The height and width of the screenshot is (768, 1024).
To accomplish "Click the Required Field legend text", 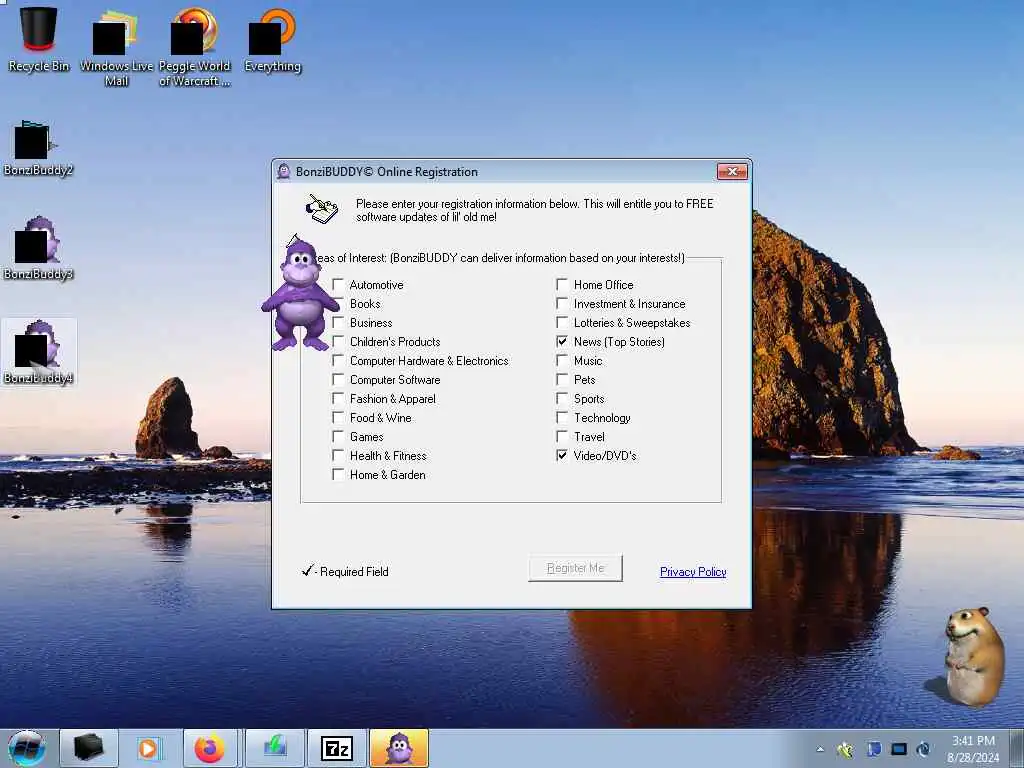I will click(354, 571).
